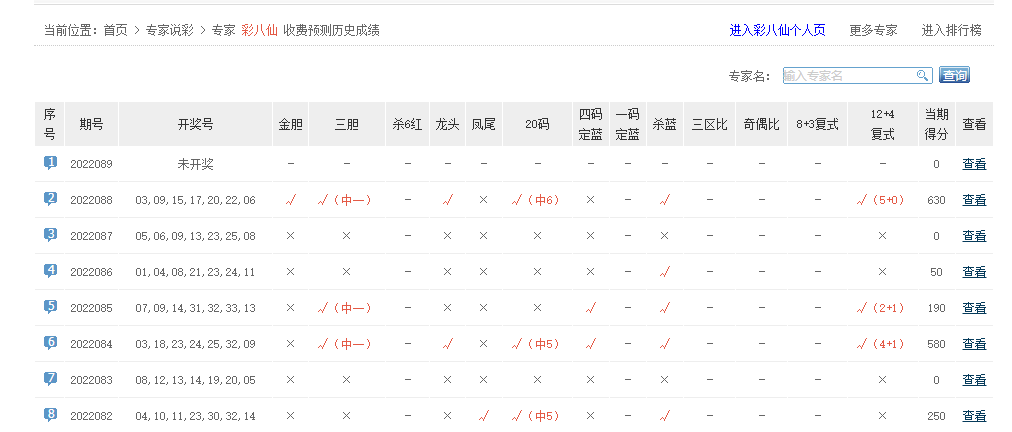This screenshot has height=432, width=1012.
Task: Click the 查询 search button
Action: pos(954,76)
